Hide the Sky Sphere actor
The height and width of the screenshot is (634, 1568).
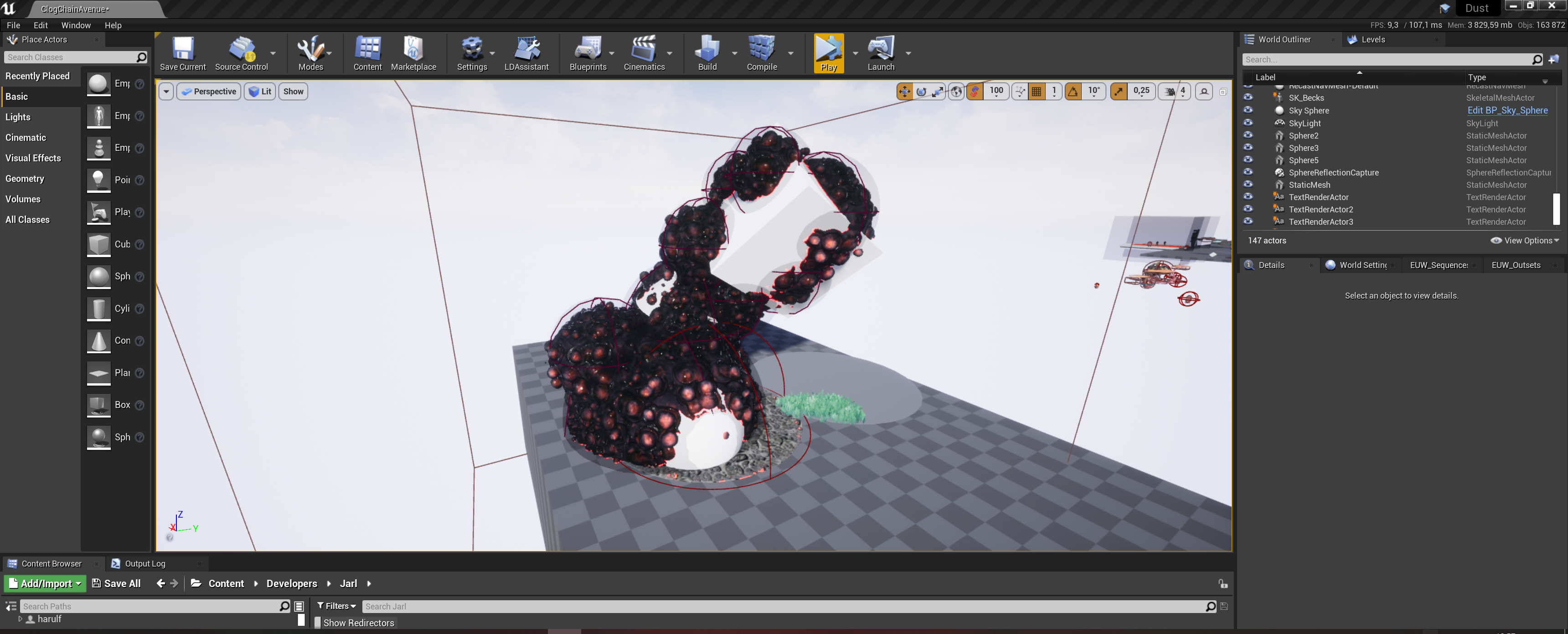[x=1248, y=110]
